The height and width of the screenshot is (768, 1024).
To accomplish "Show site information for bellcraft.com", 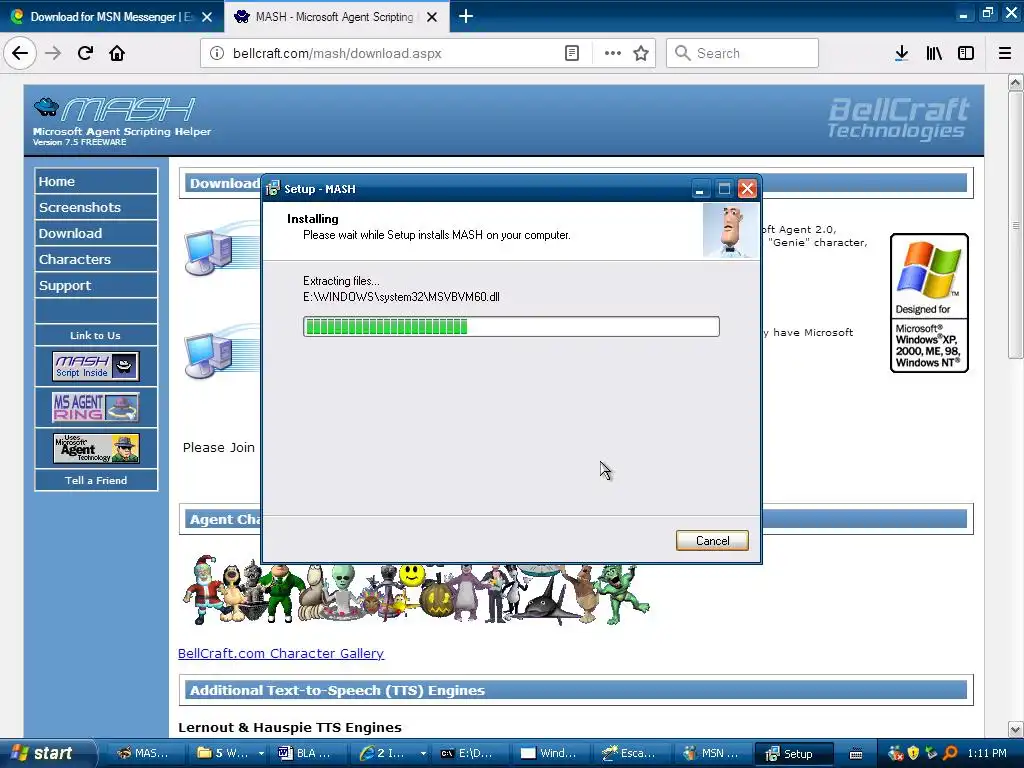I will pyautogui.click(x=217, y=53).
